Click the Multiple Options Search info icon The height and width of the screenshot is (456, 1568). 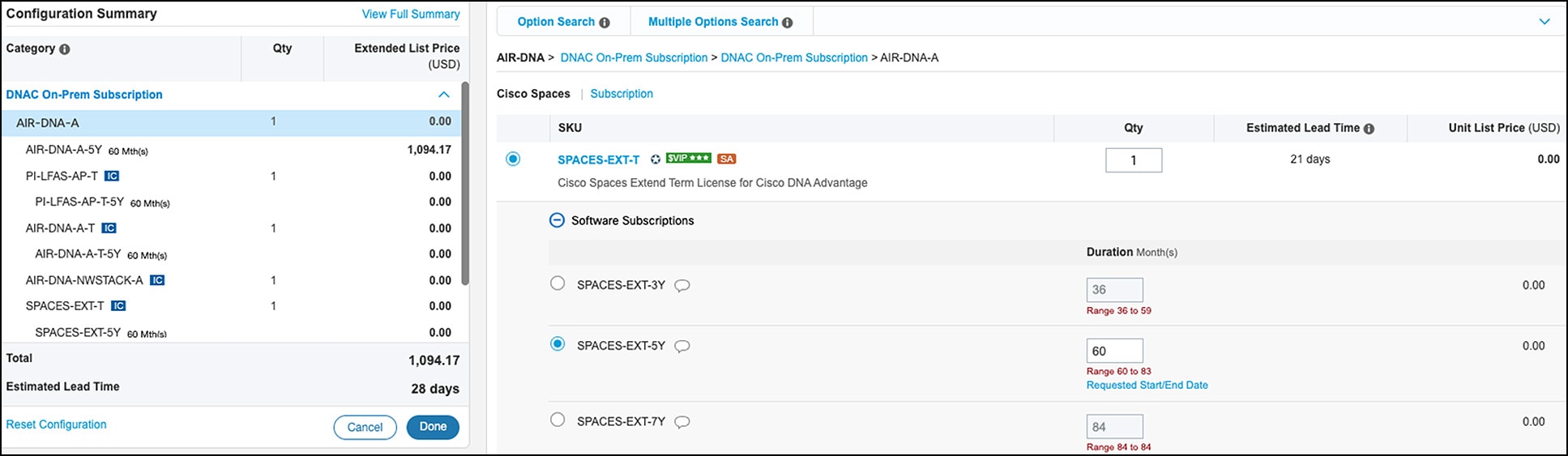787,23
